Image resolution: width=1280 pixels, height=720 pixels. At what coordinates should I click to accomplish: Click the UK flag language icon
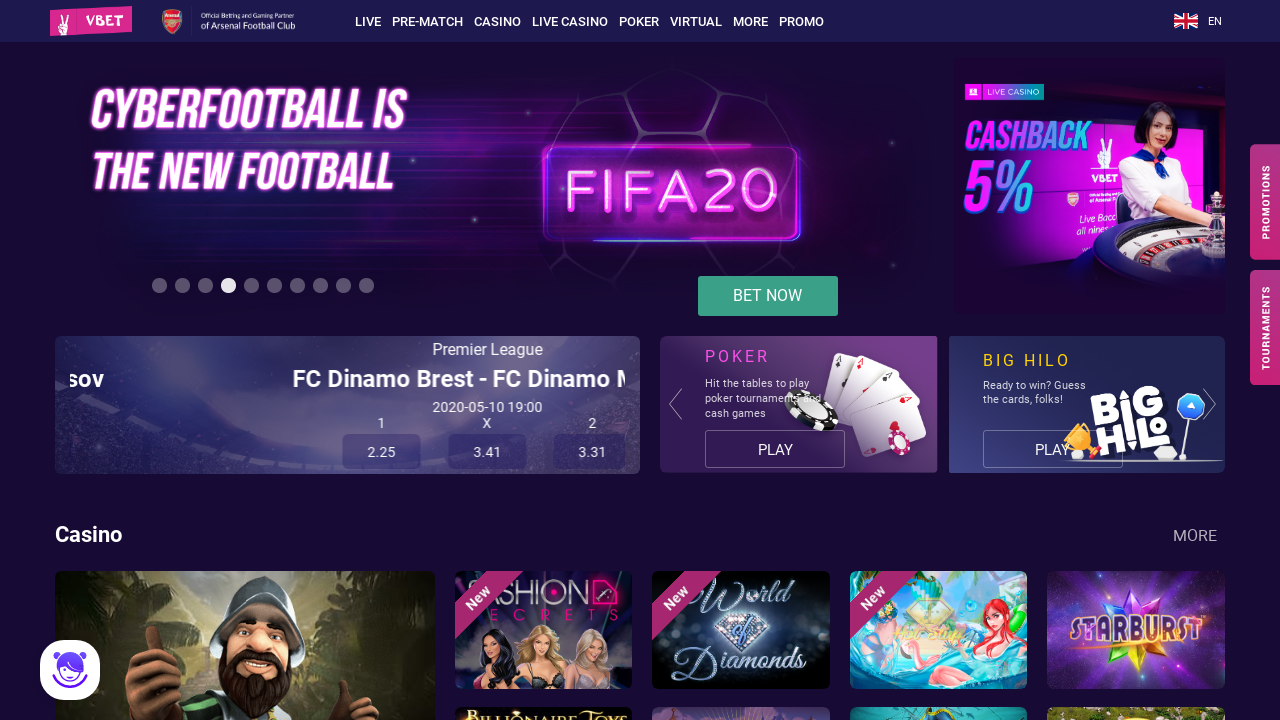(1186, 21)
